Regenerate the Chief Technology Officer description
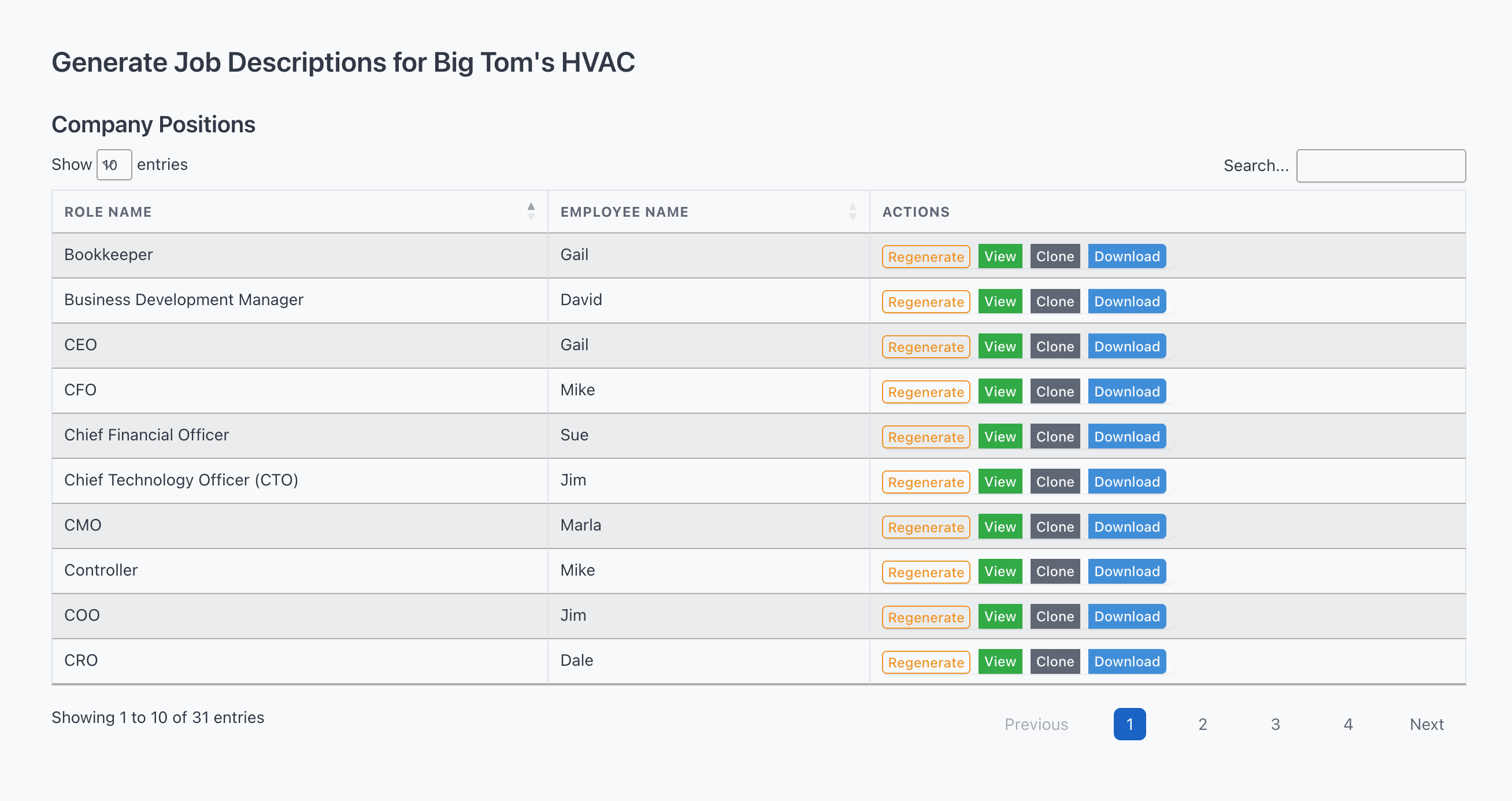 point(925,482)
